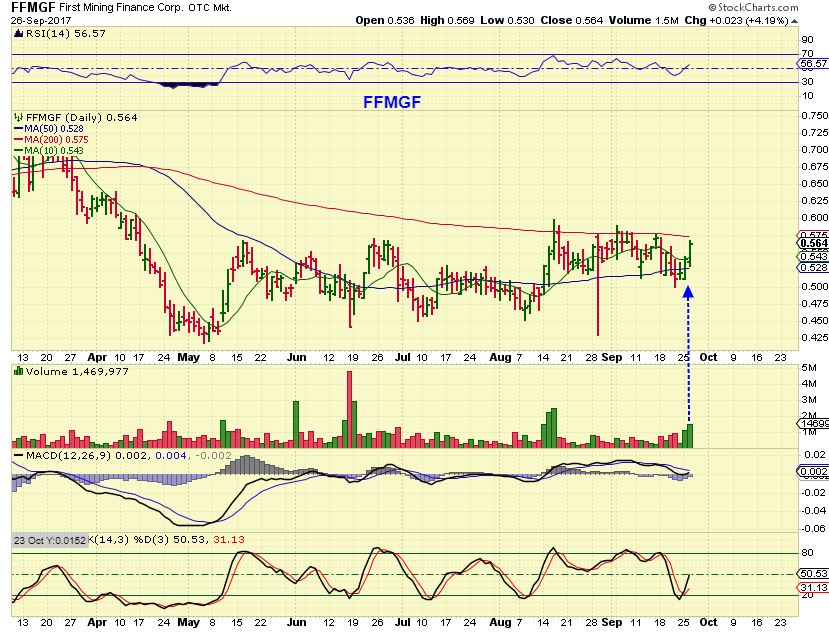Click the 56.57 RSI value tag on right
Viewport: 829px width, 632px height.
click(813, 63)
